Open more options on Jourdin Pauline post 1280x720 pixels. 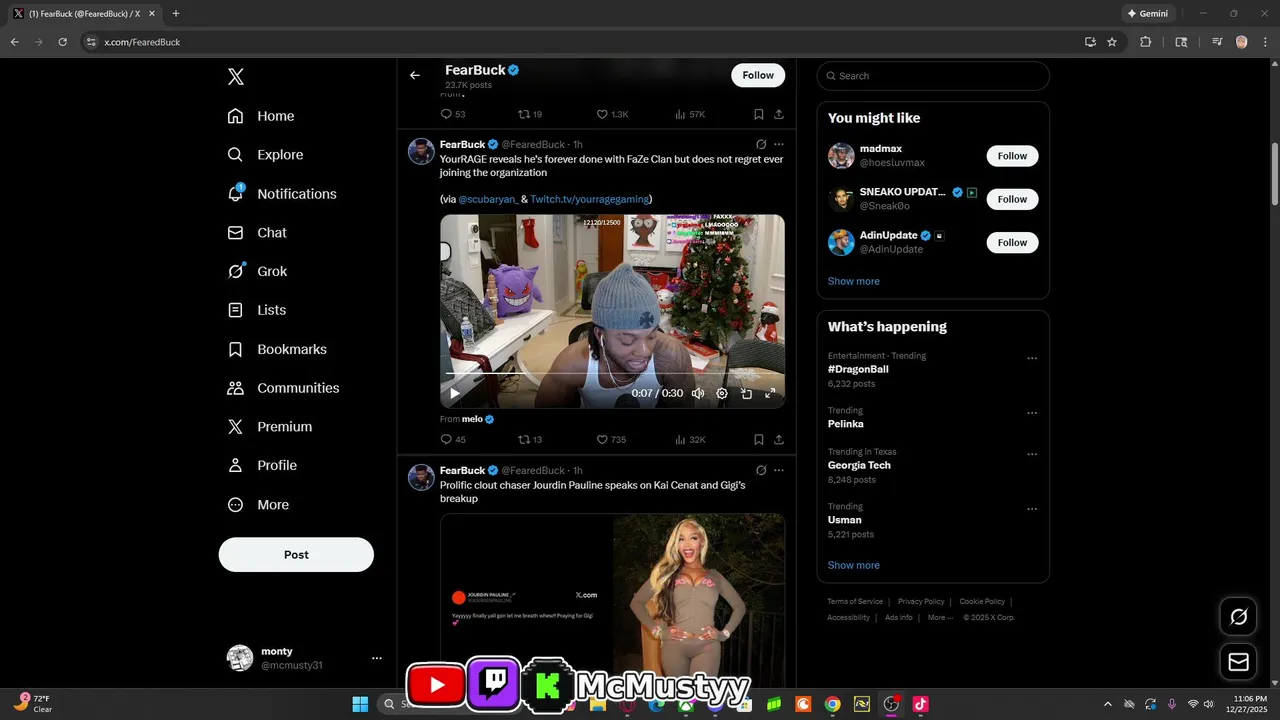click(779, 470)
